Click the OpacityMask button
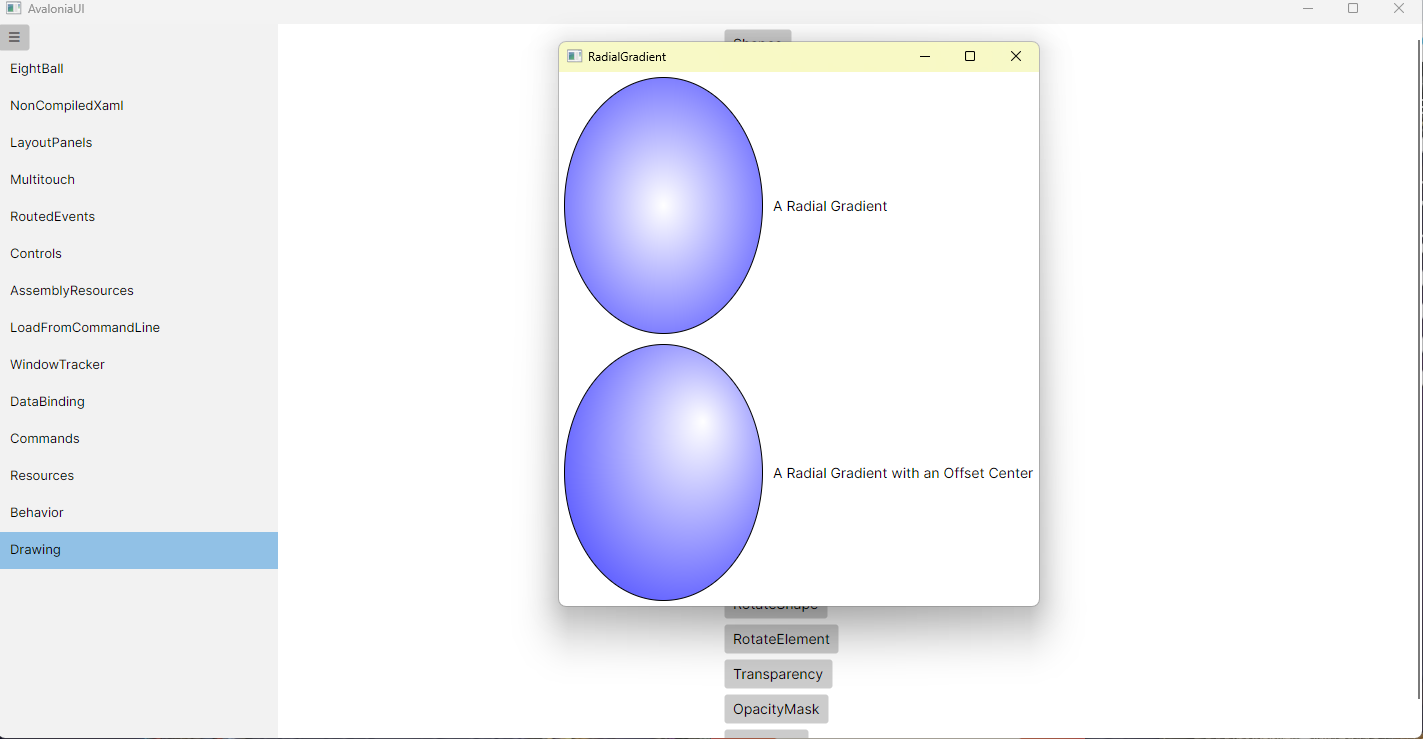1423x739 pixels. (x=776, y=708)
